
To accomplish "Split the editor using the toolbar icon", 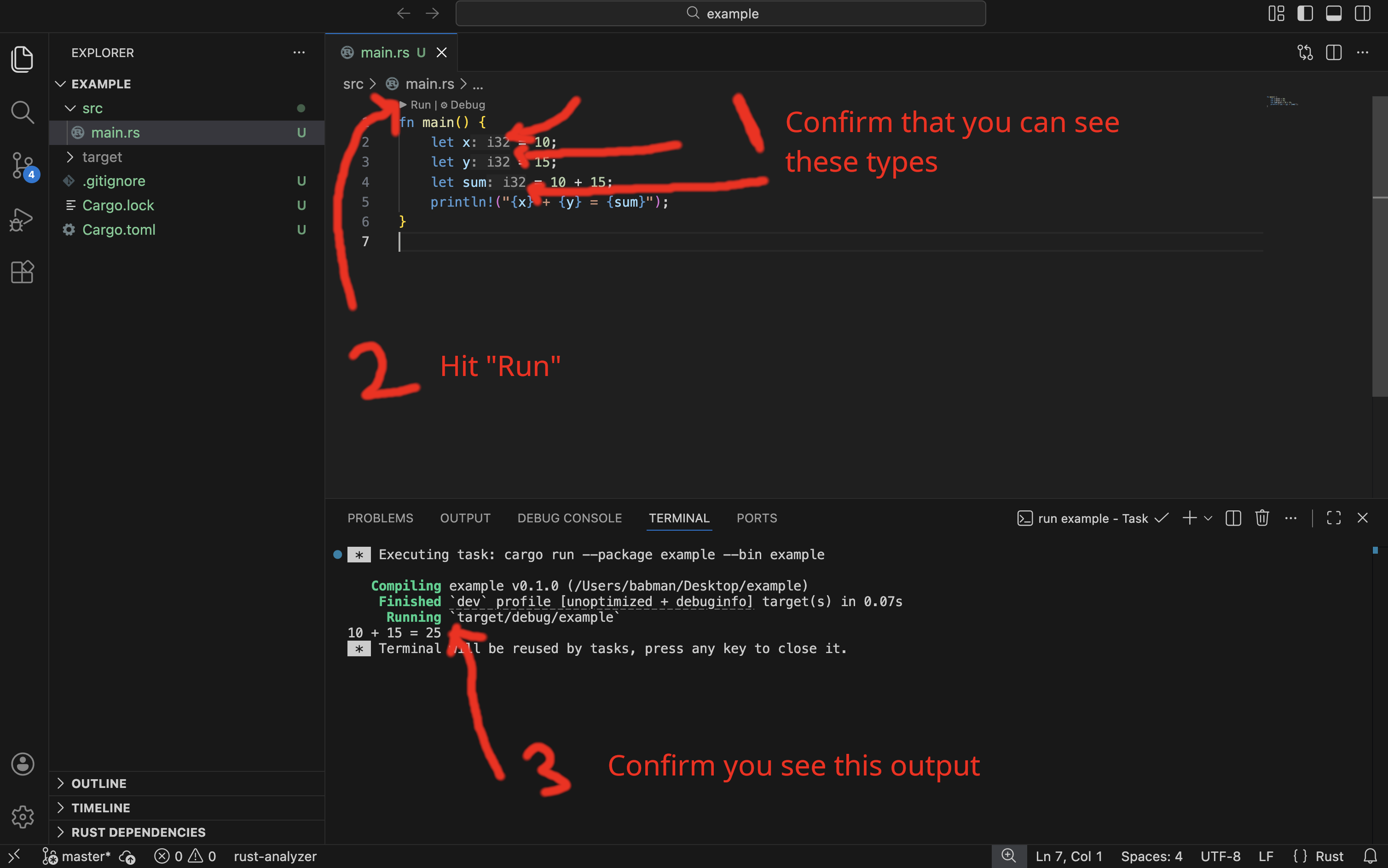I will click(x=1333, y=52).
